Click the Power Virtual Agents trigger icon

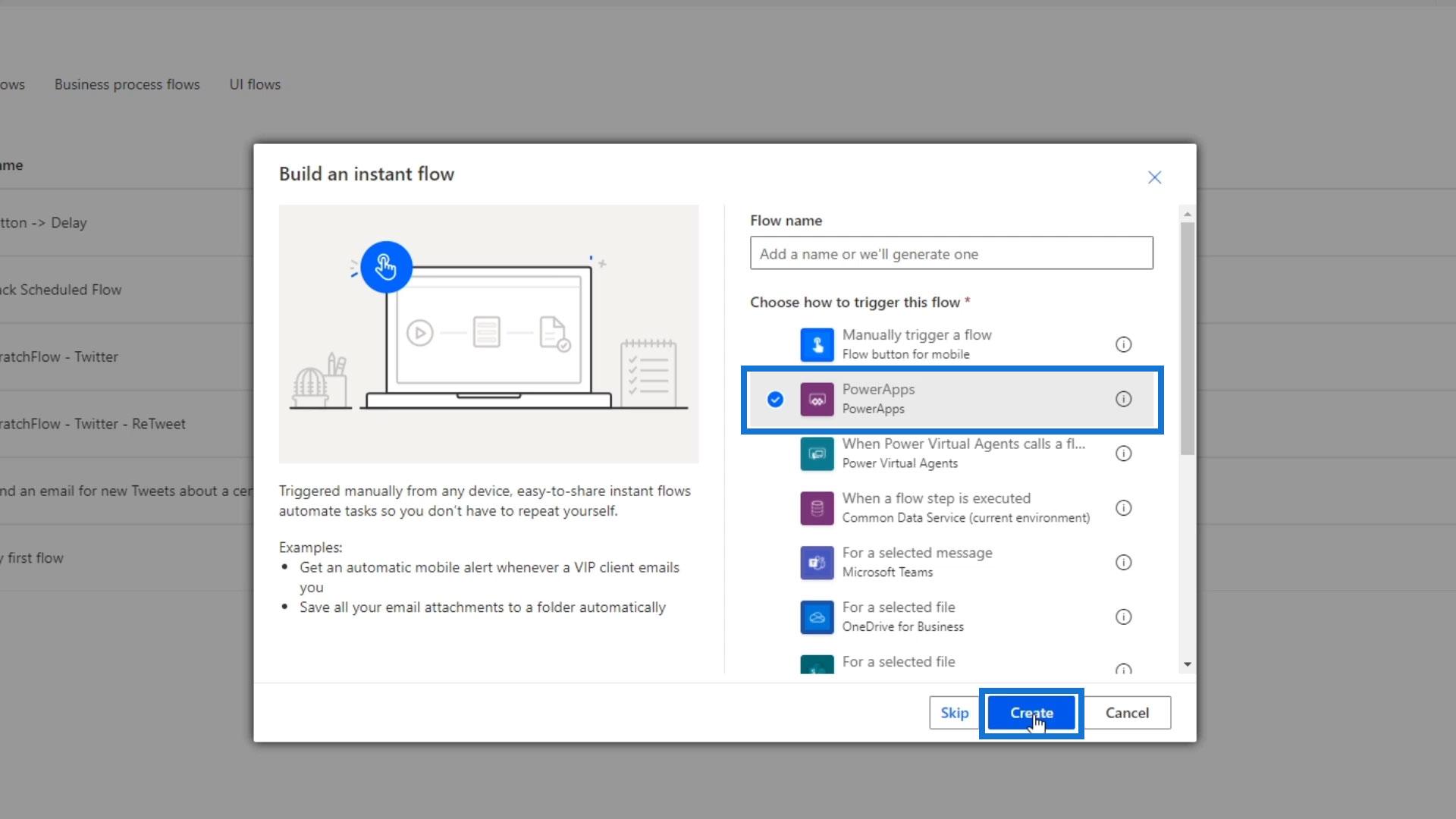(817, 453)
